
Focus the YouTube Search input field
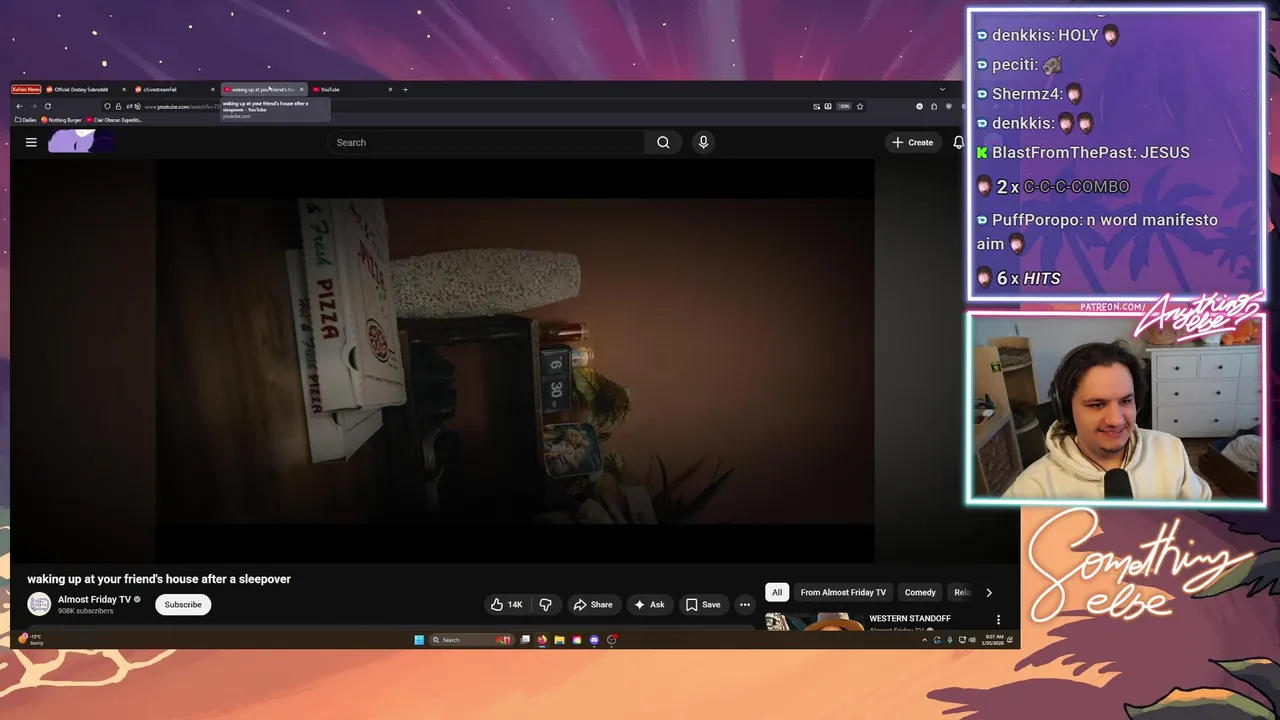pos(486,142)
